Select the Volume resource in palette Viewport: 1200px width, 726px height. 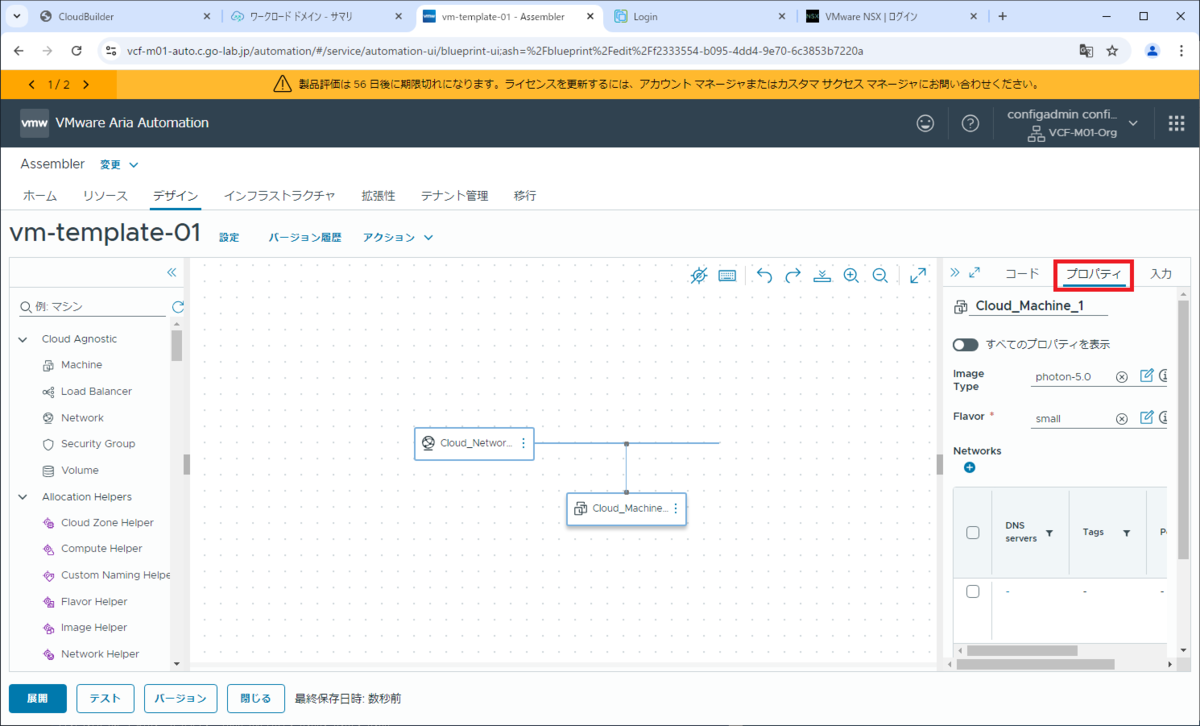click(x=79, y=470)
